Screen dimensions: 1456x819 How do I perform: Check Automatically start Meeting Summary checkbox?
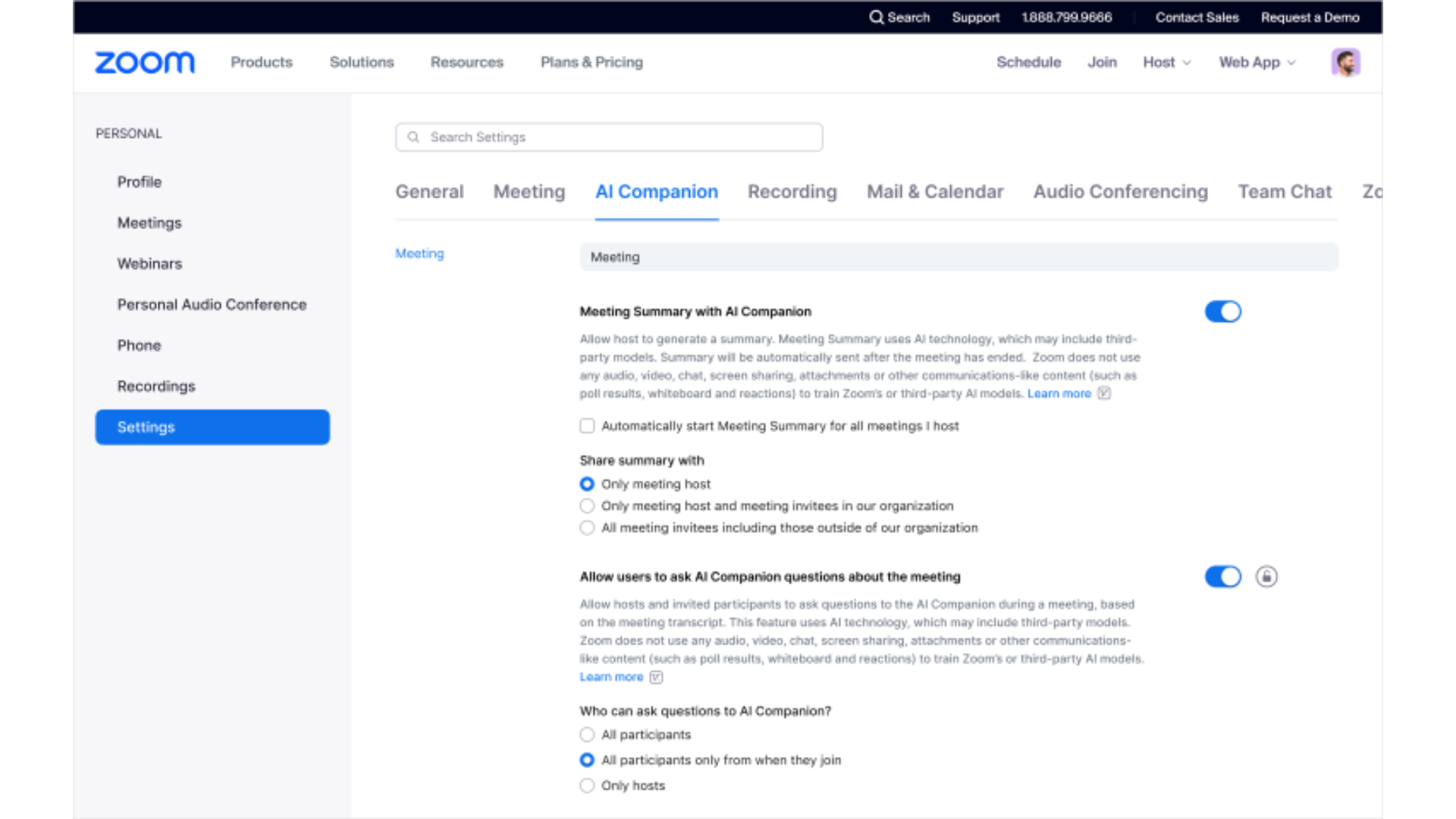587,426
